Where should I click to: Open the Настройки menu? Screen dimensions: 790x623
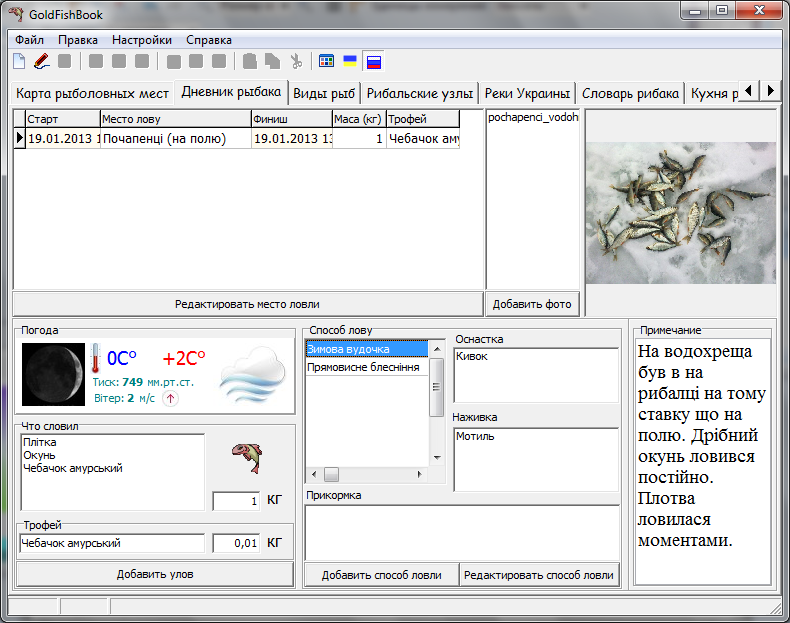point(142,40)
